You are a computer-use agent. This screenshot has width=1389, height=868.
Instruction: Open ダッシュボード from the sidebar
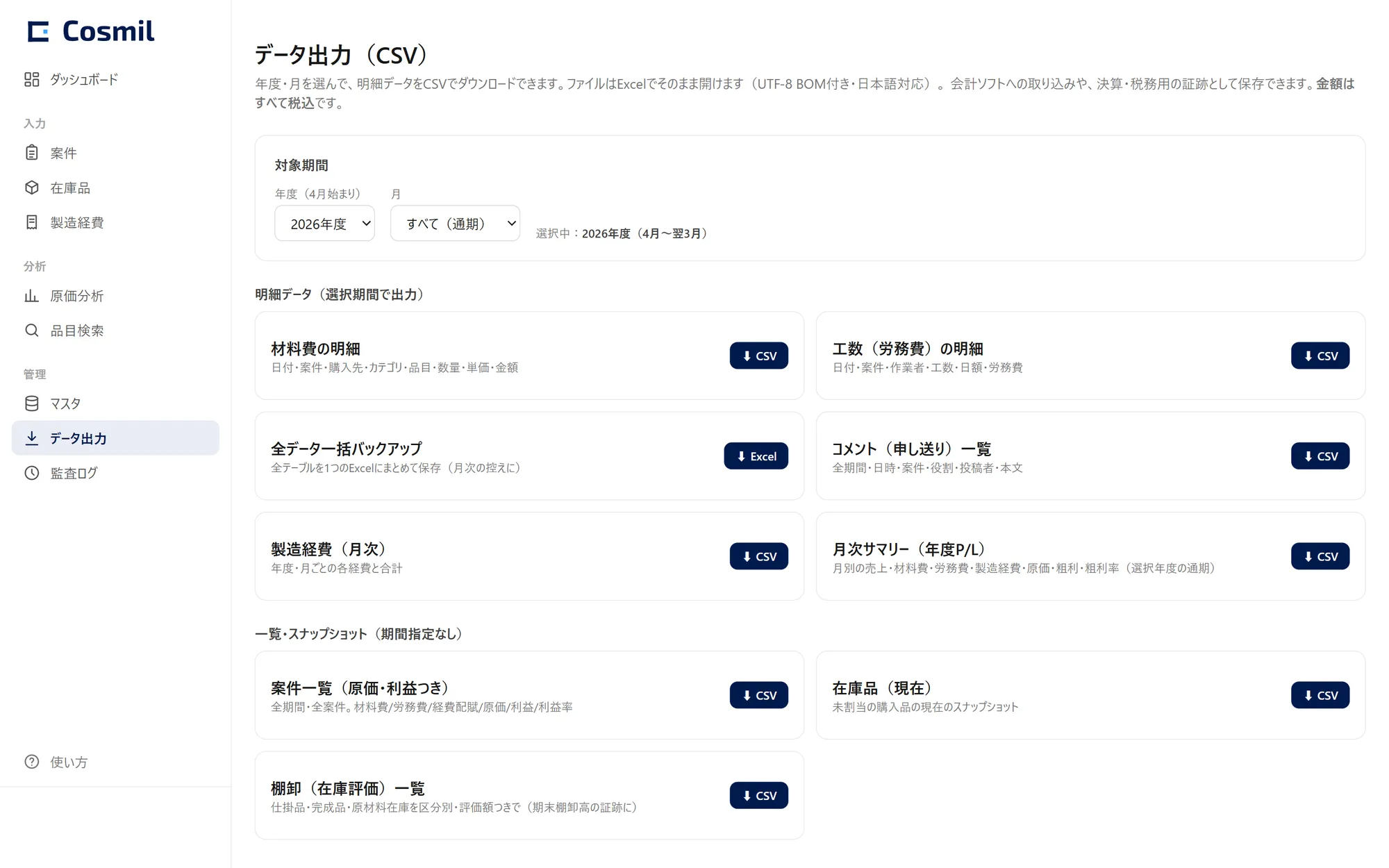click(115, 79)
